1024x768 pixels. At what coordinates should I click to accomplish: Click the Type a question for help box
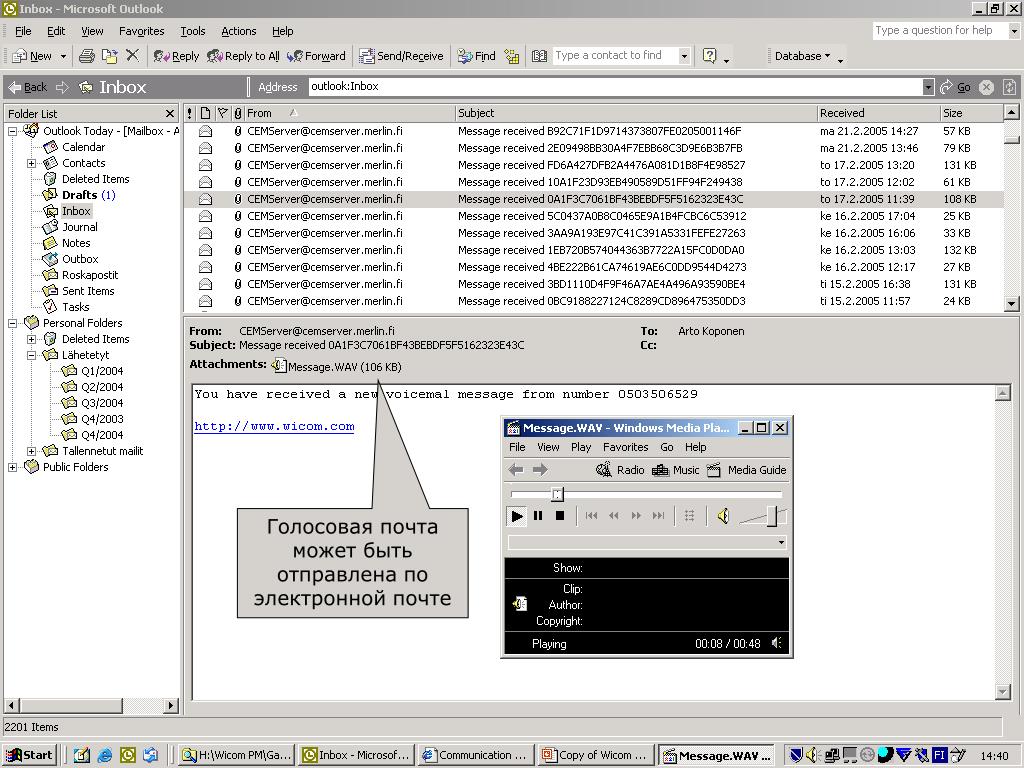pos(940,30)
